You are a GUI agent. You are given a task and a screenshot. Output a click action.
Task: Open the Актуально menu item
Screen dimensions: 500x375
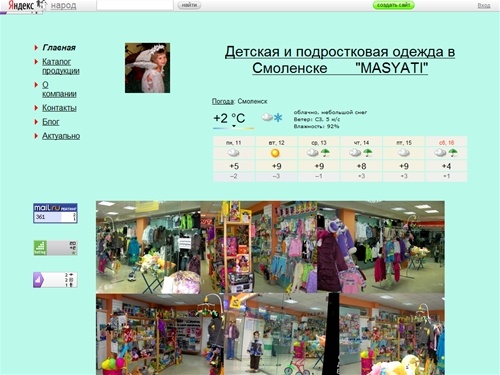pyautogui.click(x=61, y=136)
